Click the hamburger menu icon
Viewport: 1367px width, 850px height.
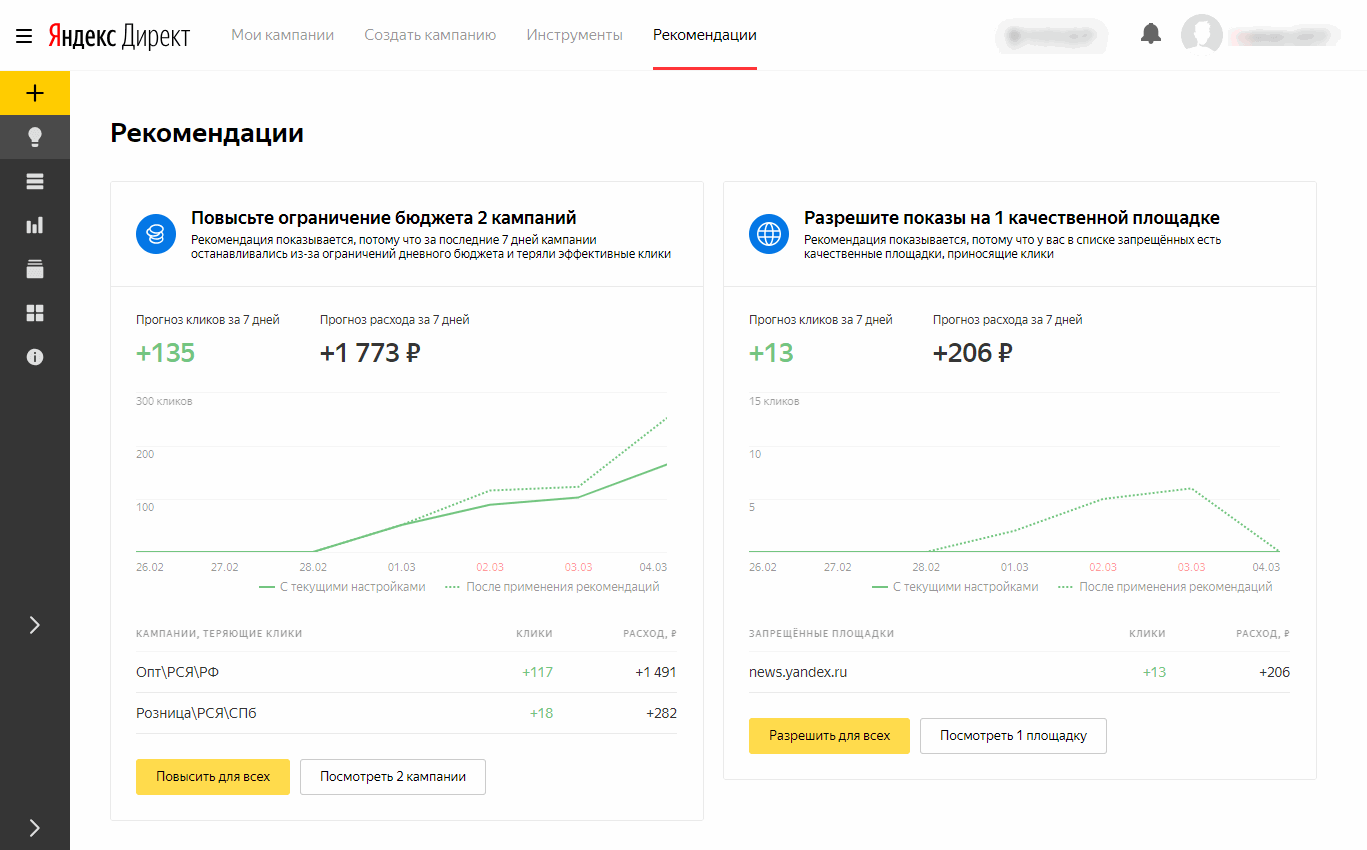tap(24, 36)
